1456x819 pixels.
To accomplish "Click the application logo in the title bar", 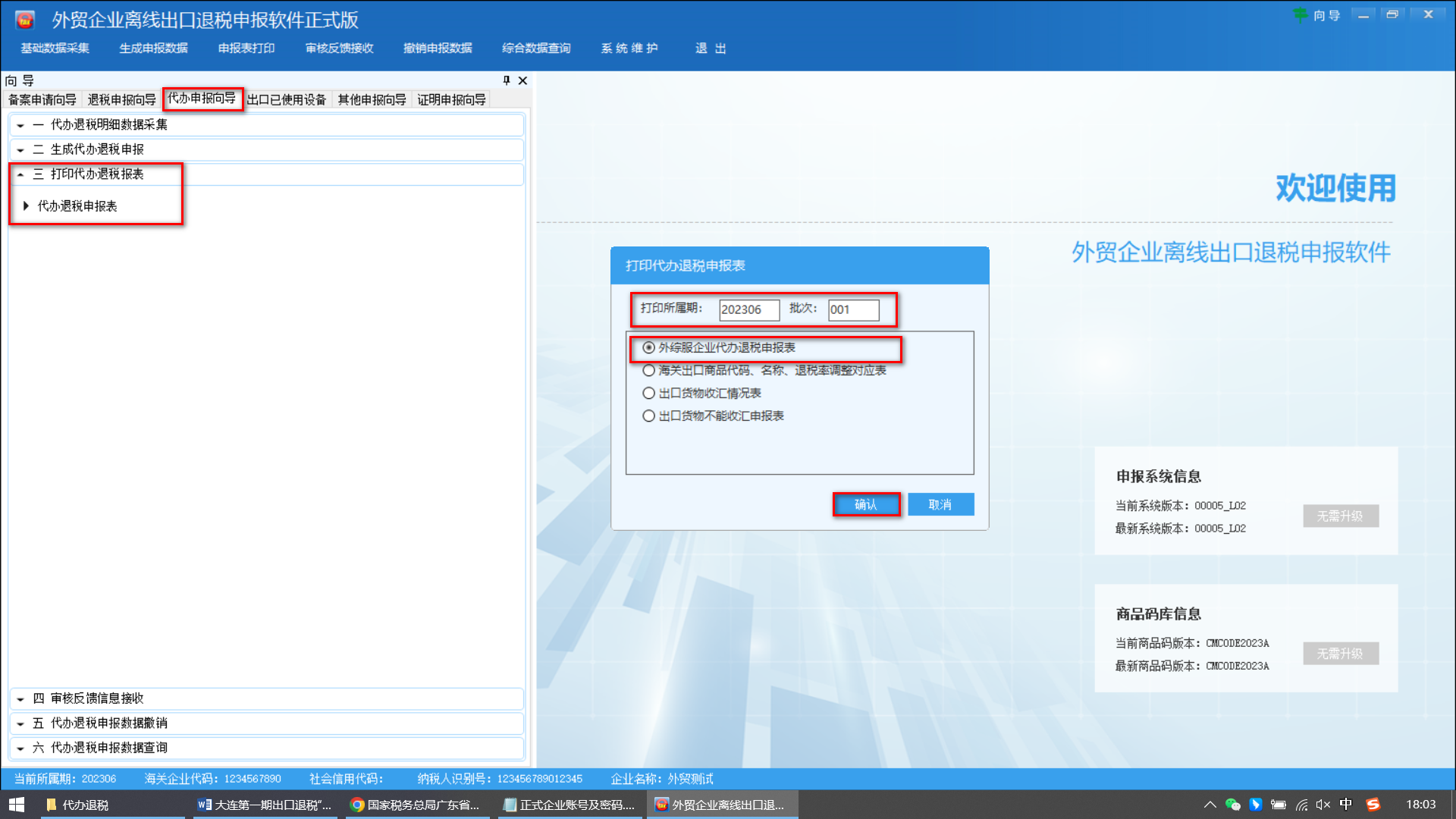I will click(x=24, y=18).
